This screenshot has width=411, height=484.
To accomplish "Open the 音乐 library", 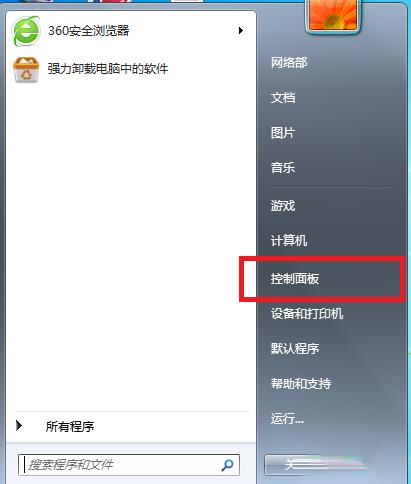I will tap(283, 167).
